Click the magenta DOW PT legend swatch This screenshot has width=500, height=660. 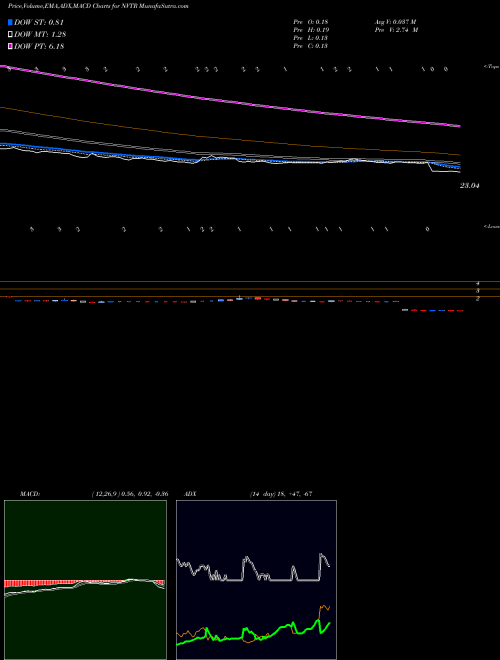(x=11, y=47)
